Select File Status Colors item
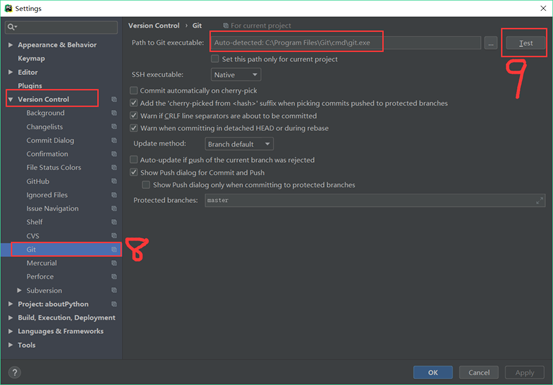Viewport: 553px width, 385px height. point(54,167)
